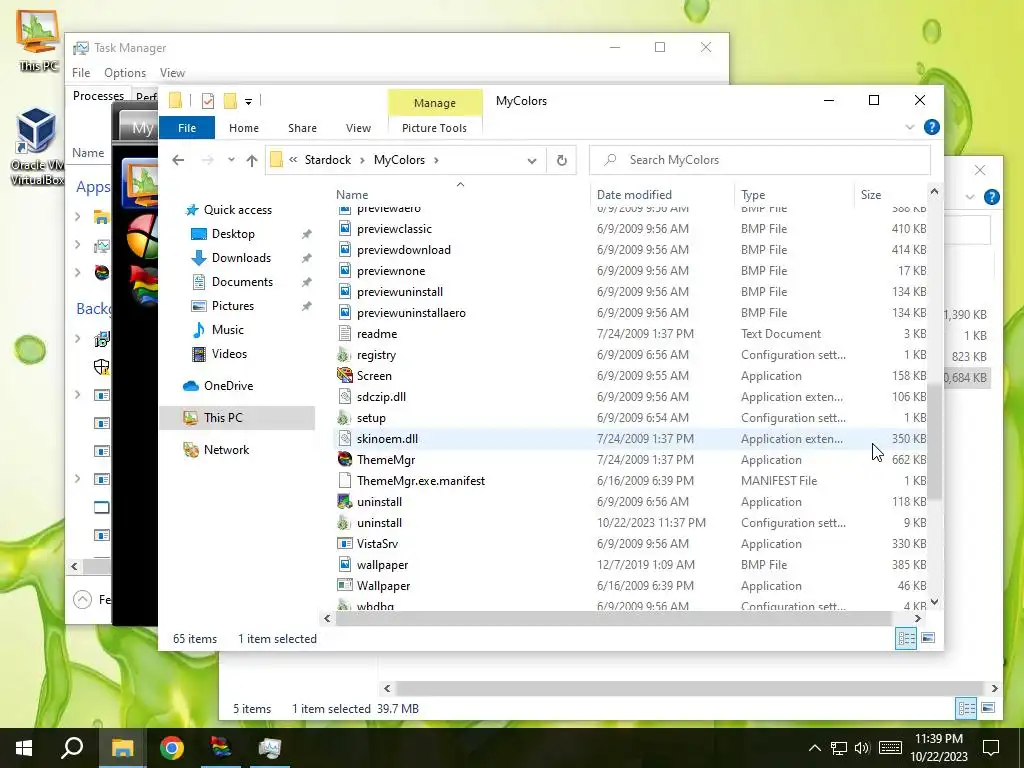Screen dimensions: 1024x768
Task: Switch to Processes tab in Task Manager
Action: [x=98, y=96]
